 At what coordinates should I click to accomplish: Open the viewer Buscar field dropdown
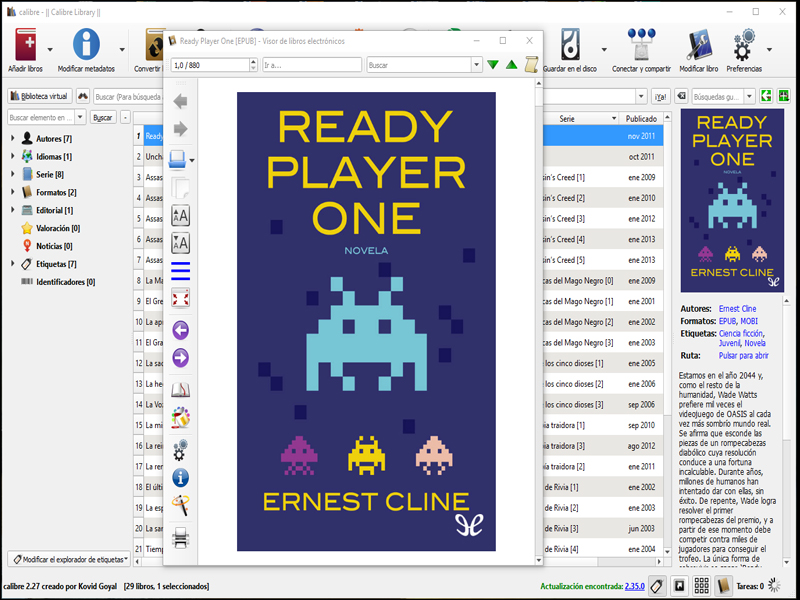point(477,65)
